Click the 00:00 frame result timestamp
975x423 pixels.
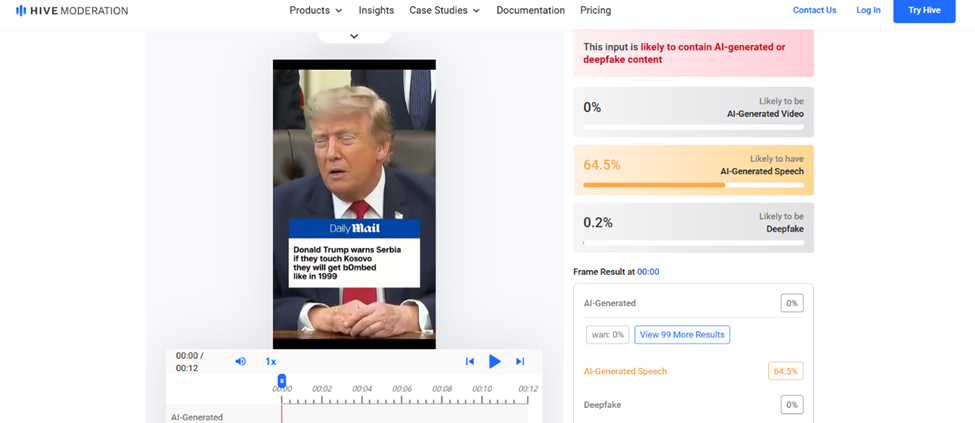click(x=648, y=272)
